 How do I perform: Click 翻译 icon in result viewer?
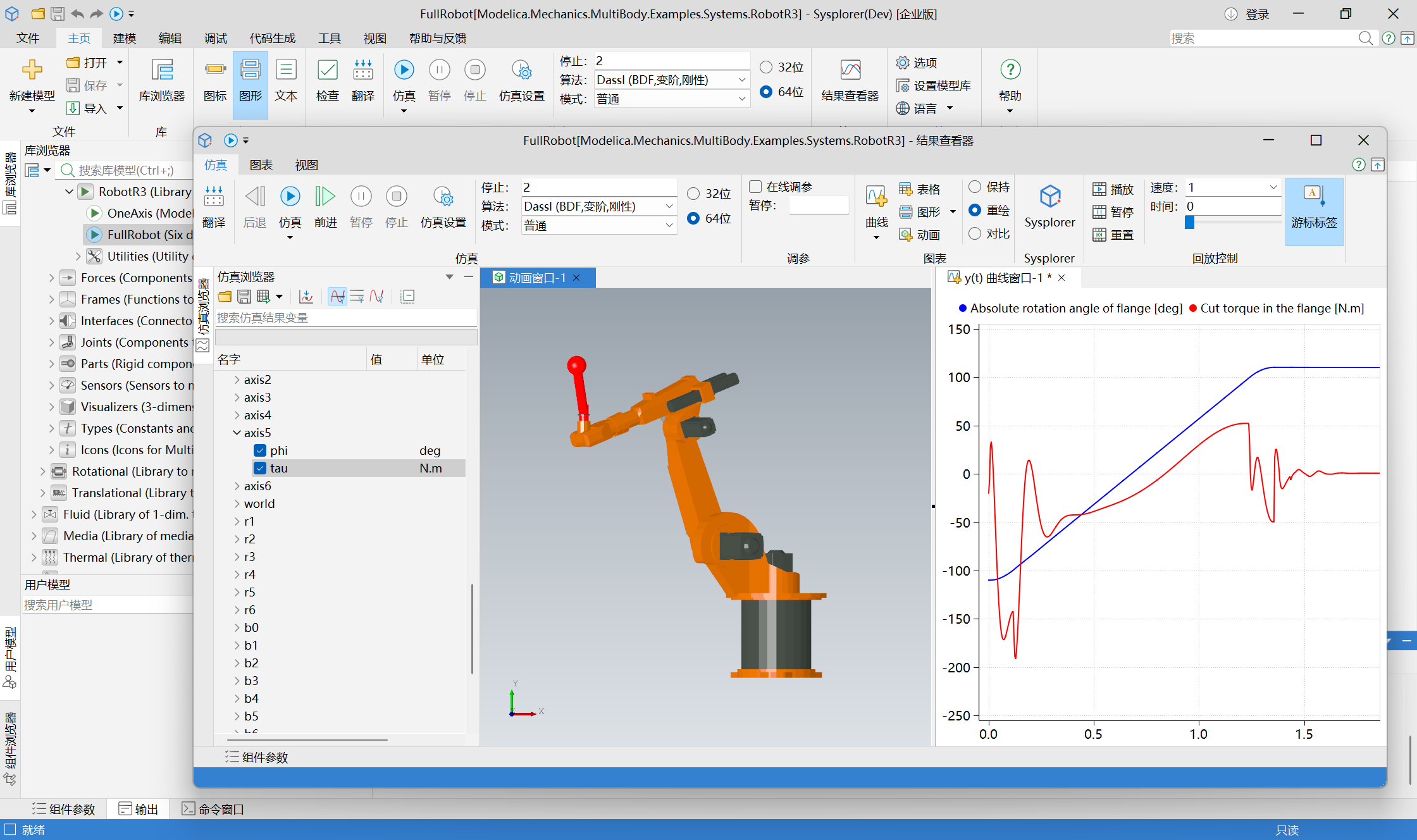point(214,197)
